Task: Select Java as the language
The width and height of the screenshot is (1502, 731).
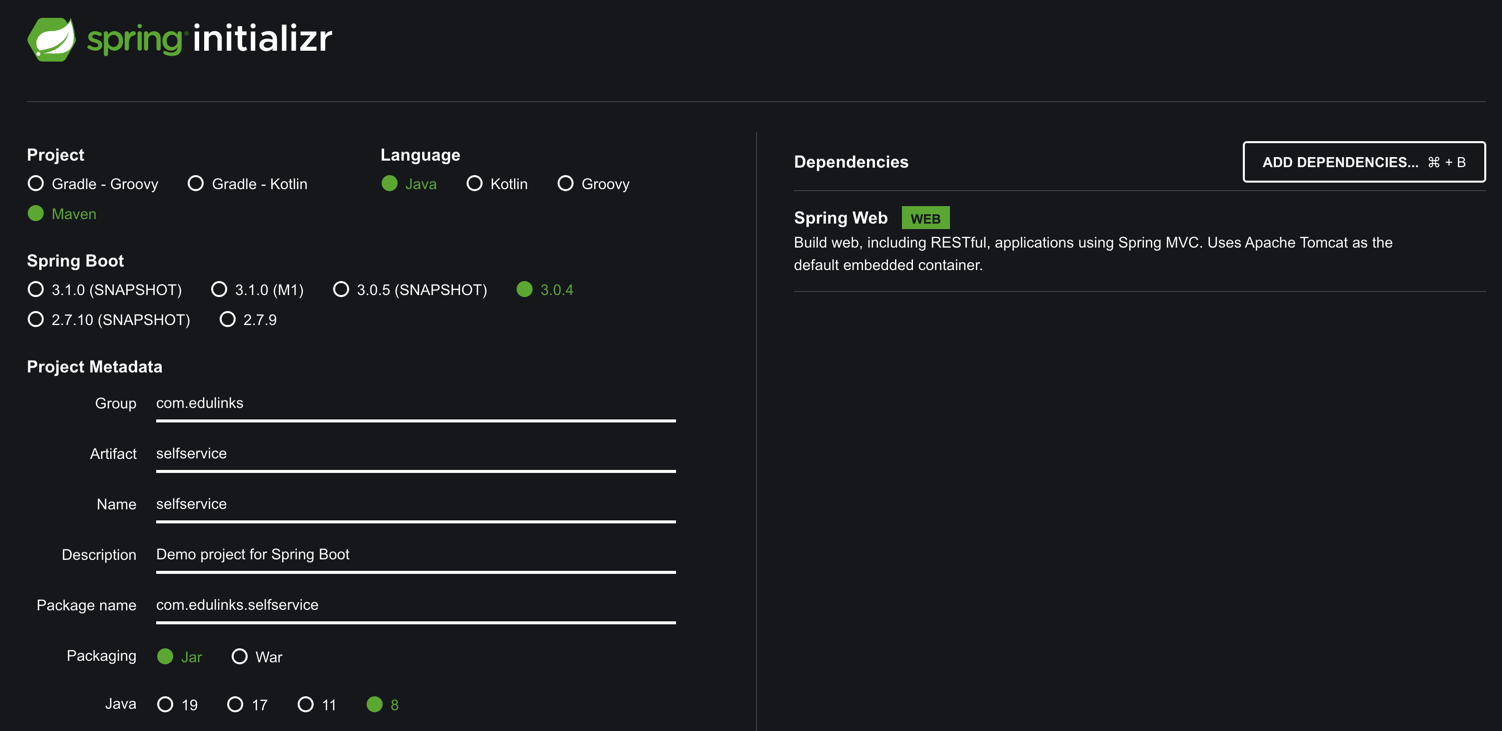Action: pyautogui.click(x=409, y=184)
